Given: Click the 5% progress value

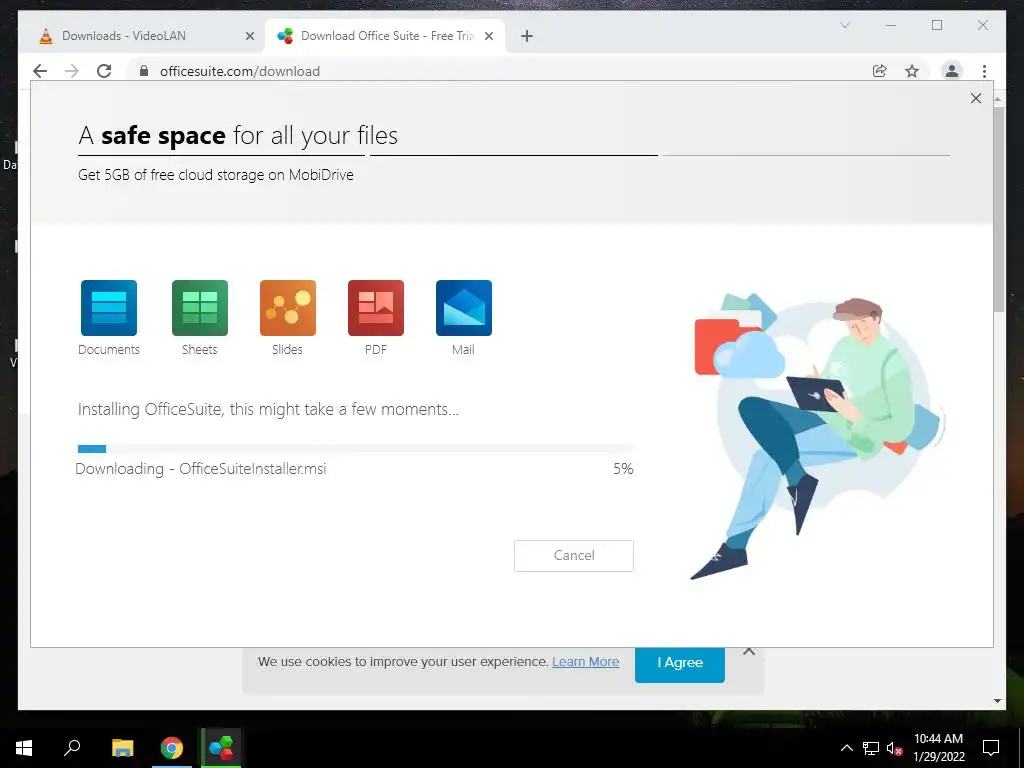Looking at the screenshot, I should tap(623, 469).
